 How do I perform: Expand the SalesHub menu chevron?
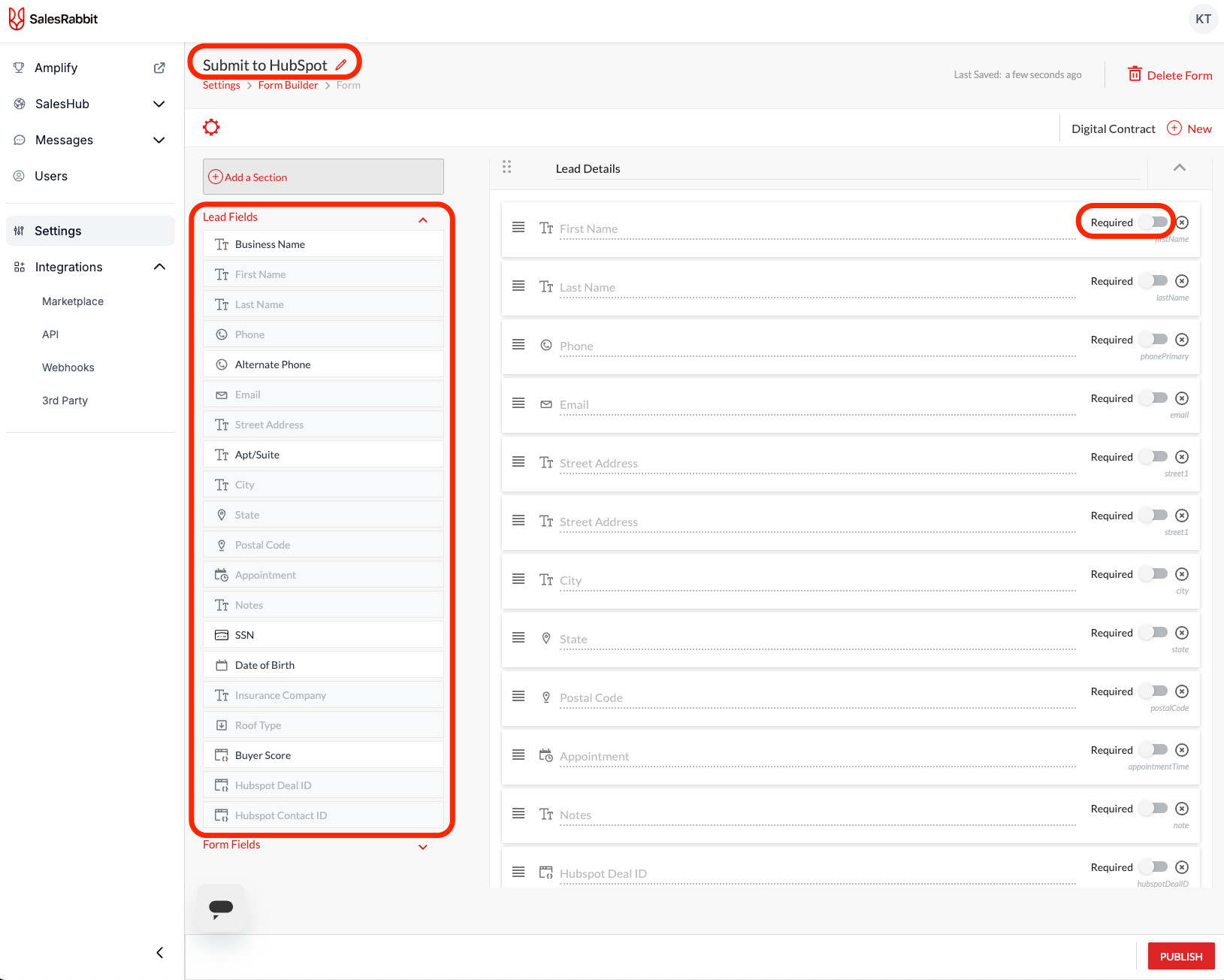tap(159, 104)
